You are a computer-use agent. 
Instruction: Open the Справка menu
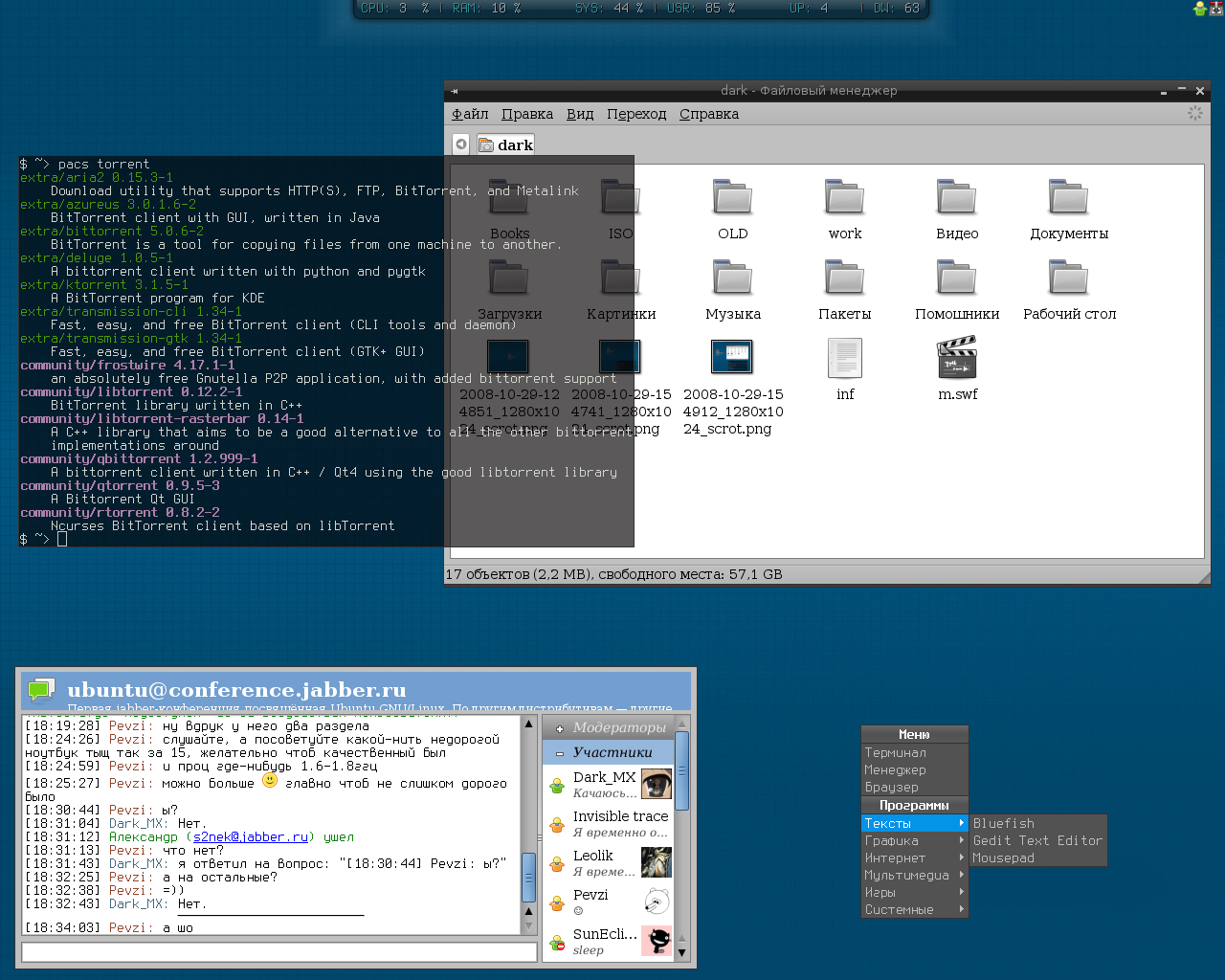pos(709,114)
